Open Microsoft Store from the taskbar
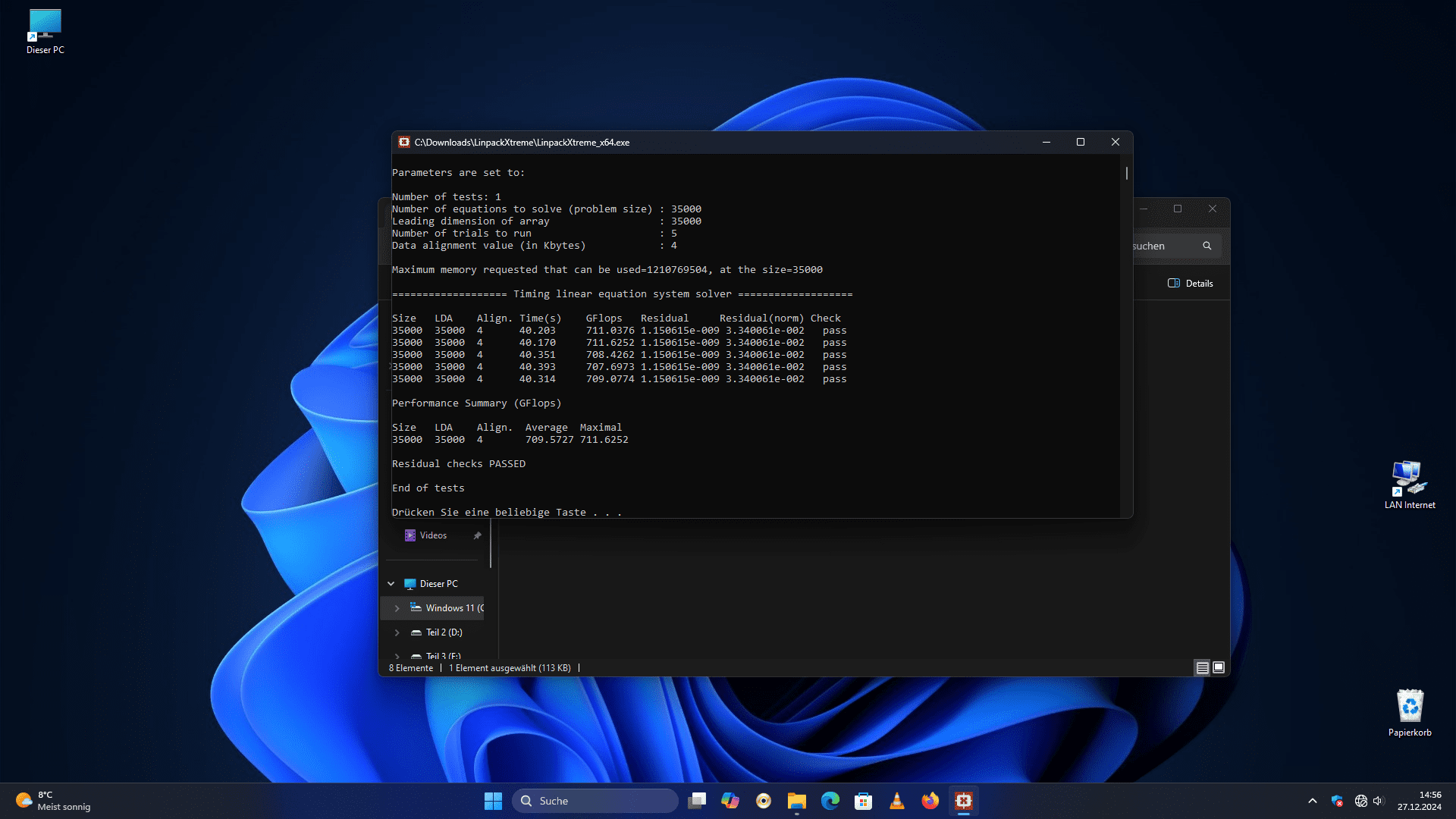This screenshot has width=1456, height=819. click(x=863, y=801)
